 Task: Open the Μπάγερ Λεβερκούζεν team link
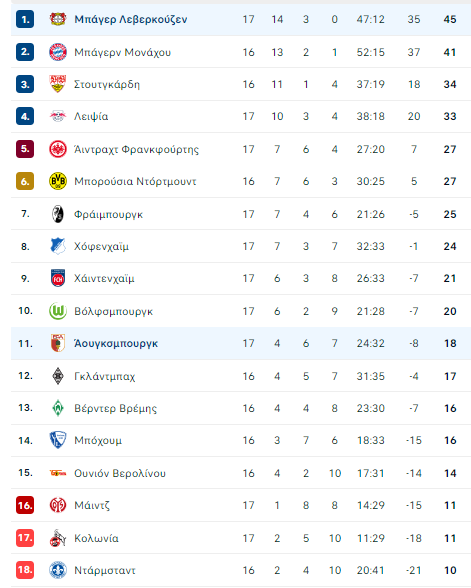click(x=130, y=20)
